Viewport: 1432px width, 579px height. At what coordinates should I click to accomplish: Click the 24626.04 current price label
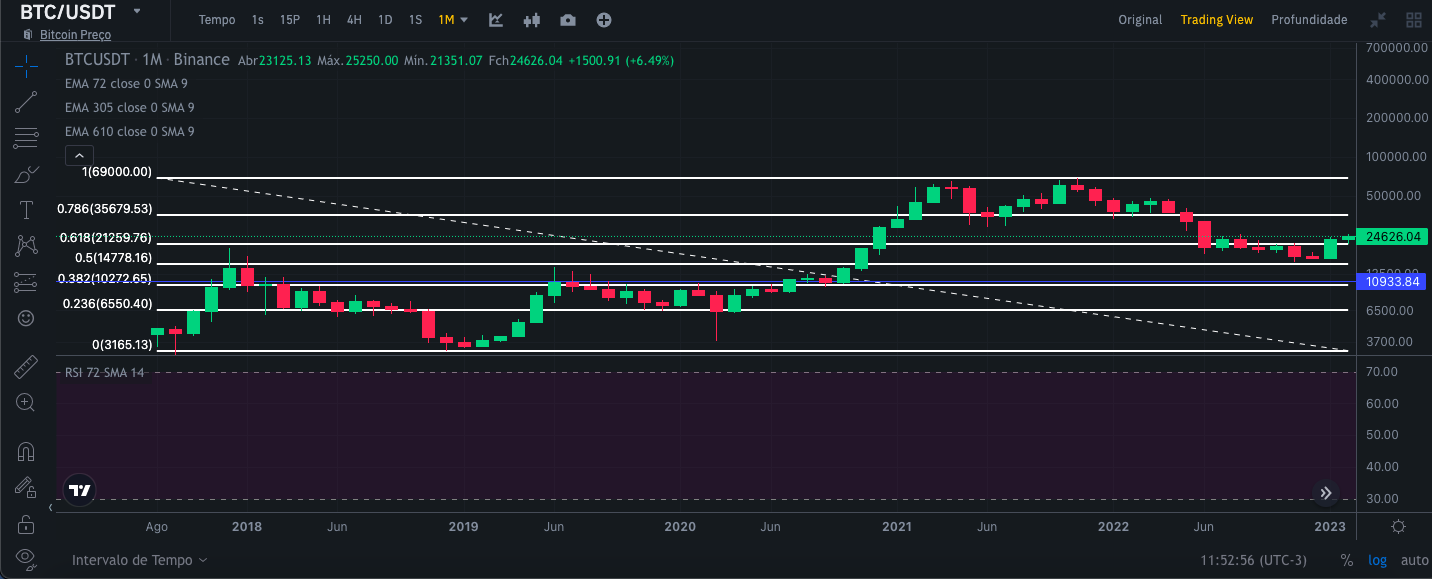[x=1392, y=237]
